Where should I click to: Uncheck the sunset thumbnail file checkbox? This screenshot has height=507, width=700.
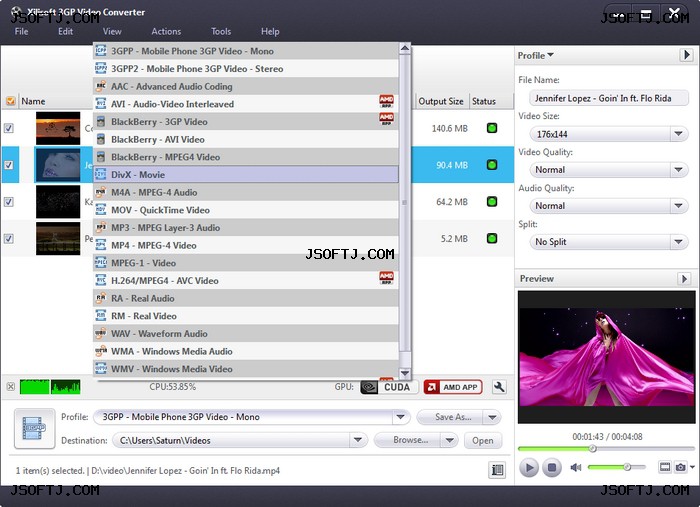click(8, 129)
